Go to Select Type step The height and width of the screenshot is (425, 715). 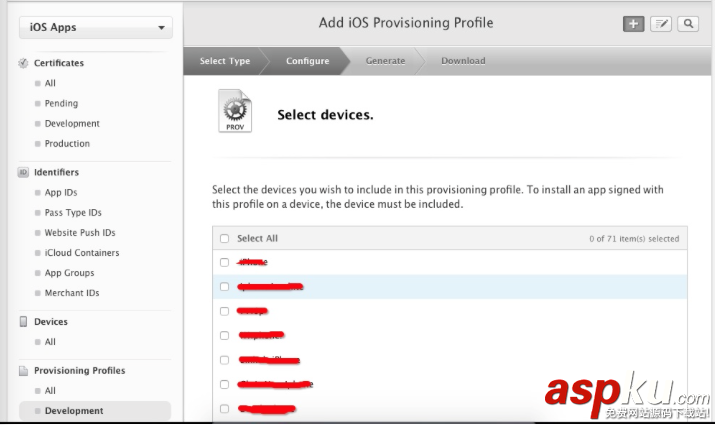pos(225,61)
